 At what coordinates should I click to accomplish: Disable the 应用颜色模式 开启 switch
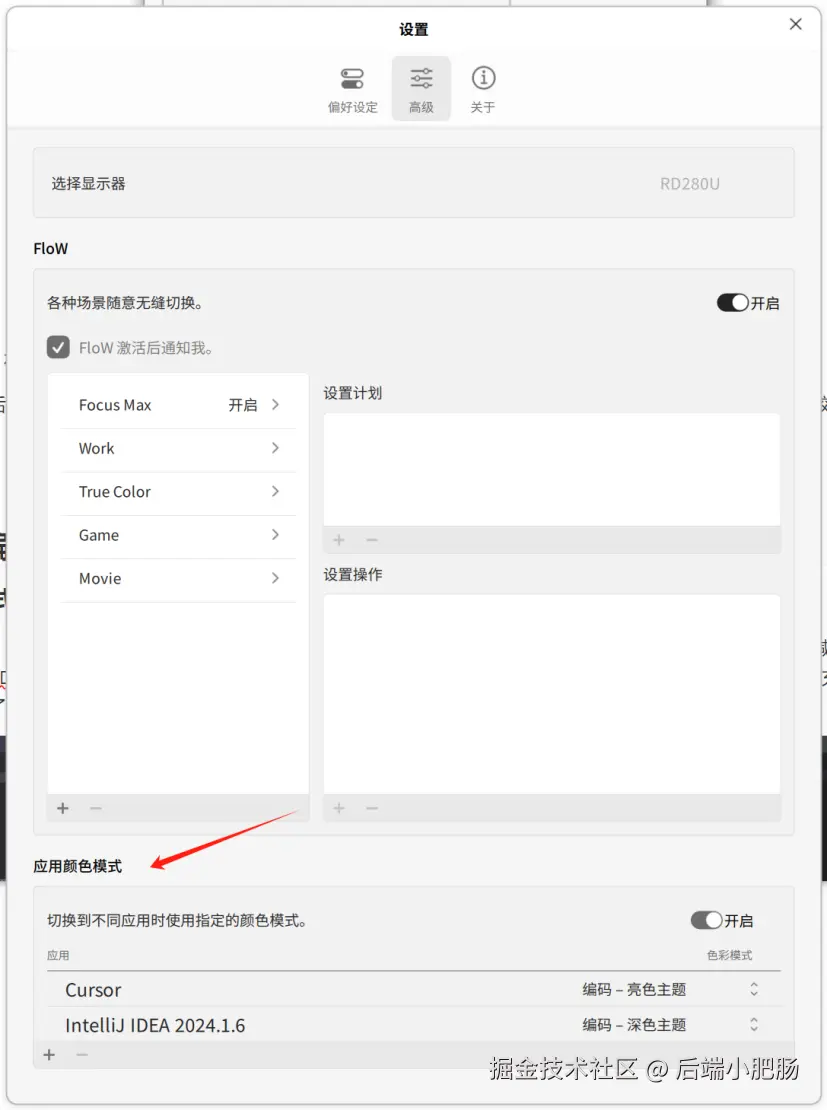click(706, 920)
